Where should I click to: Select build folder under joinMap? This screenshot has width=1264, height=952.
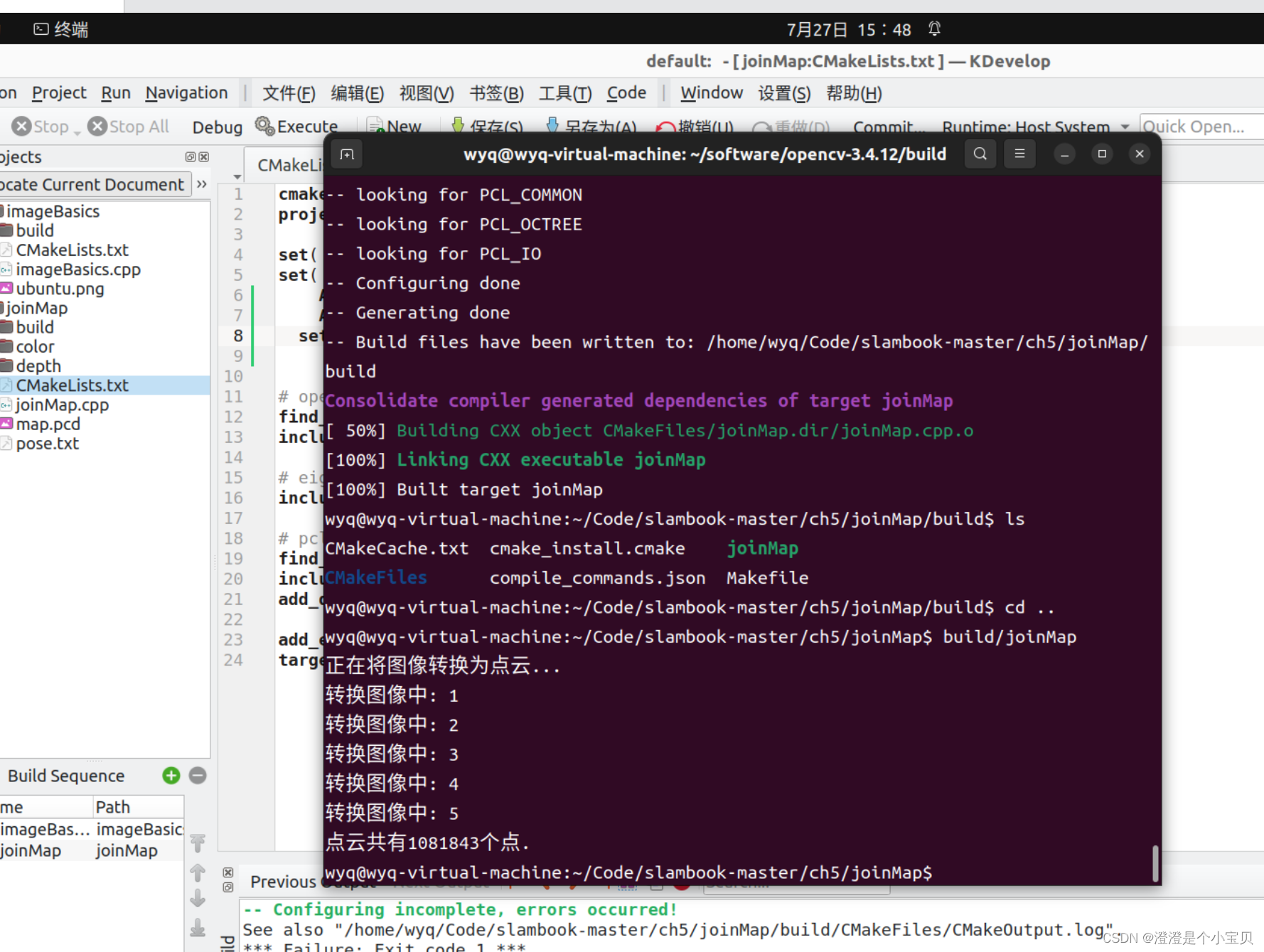coord(35,327)
